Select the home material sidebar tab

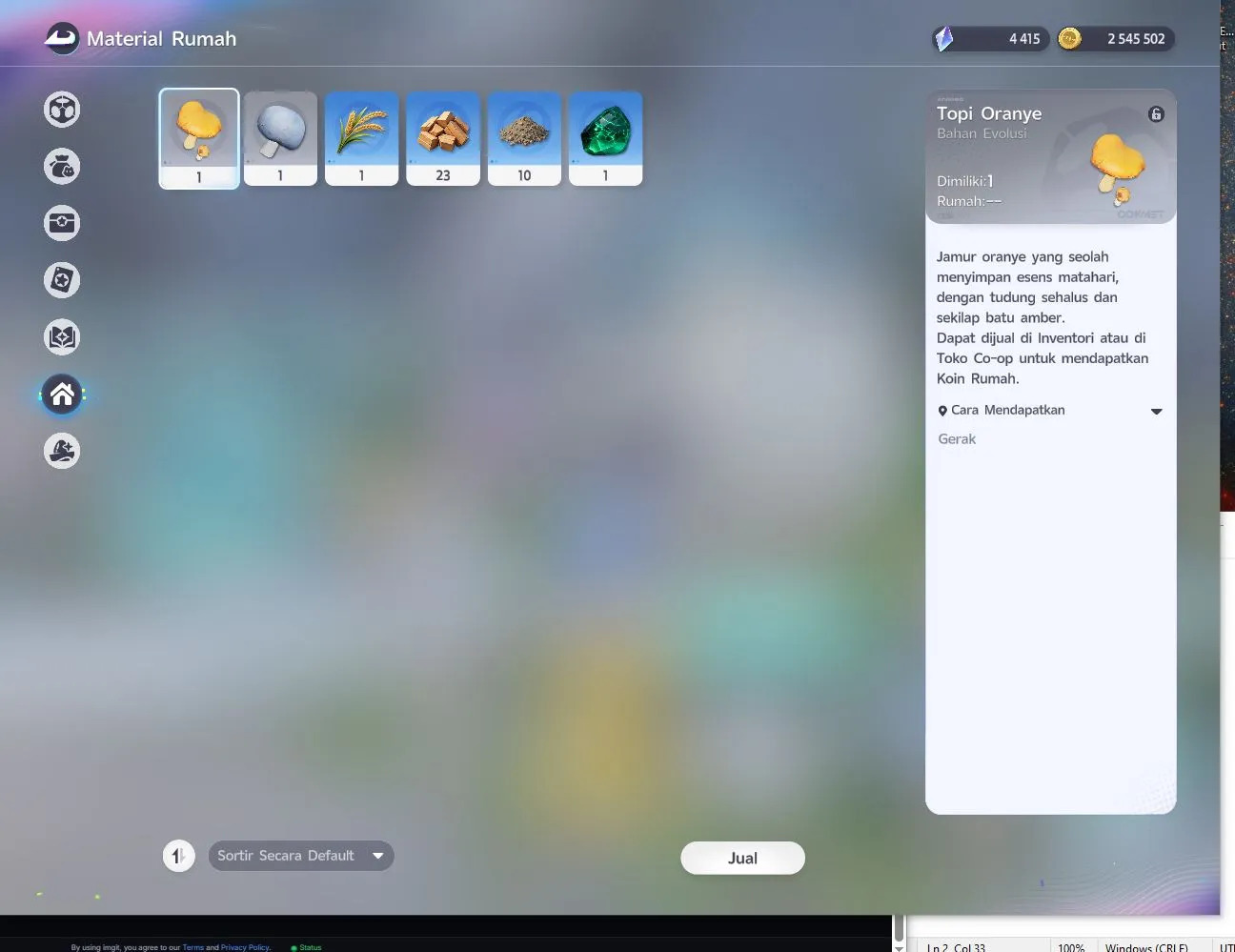coord(62,394)
